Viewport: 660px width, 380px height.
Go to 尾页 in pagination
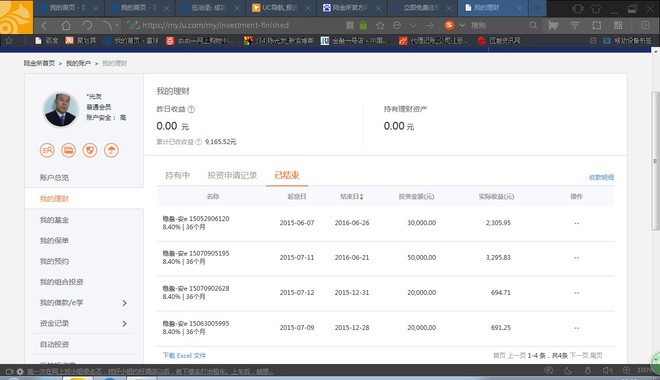(x=596, y=356)
